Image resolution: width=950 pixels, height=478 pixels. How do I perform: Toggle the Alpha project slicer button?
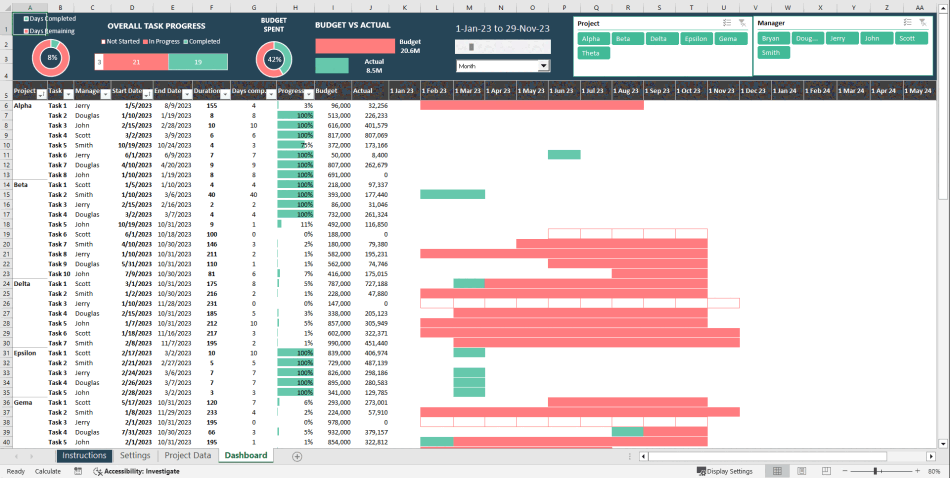[x=592, y=38]
